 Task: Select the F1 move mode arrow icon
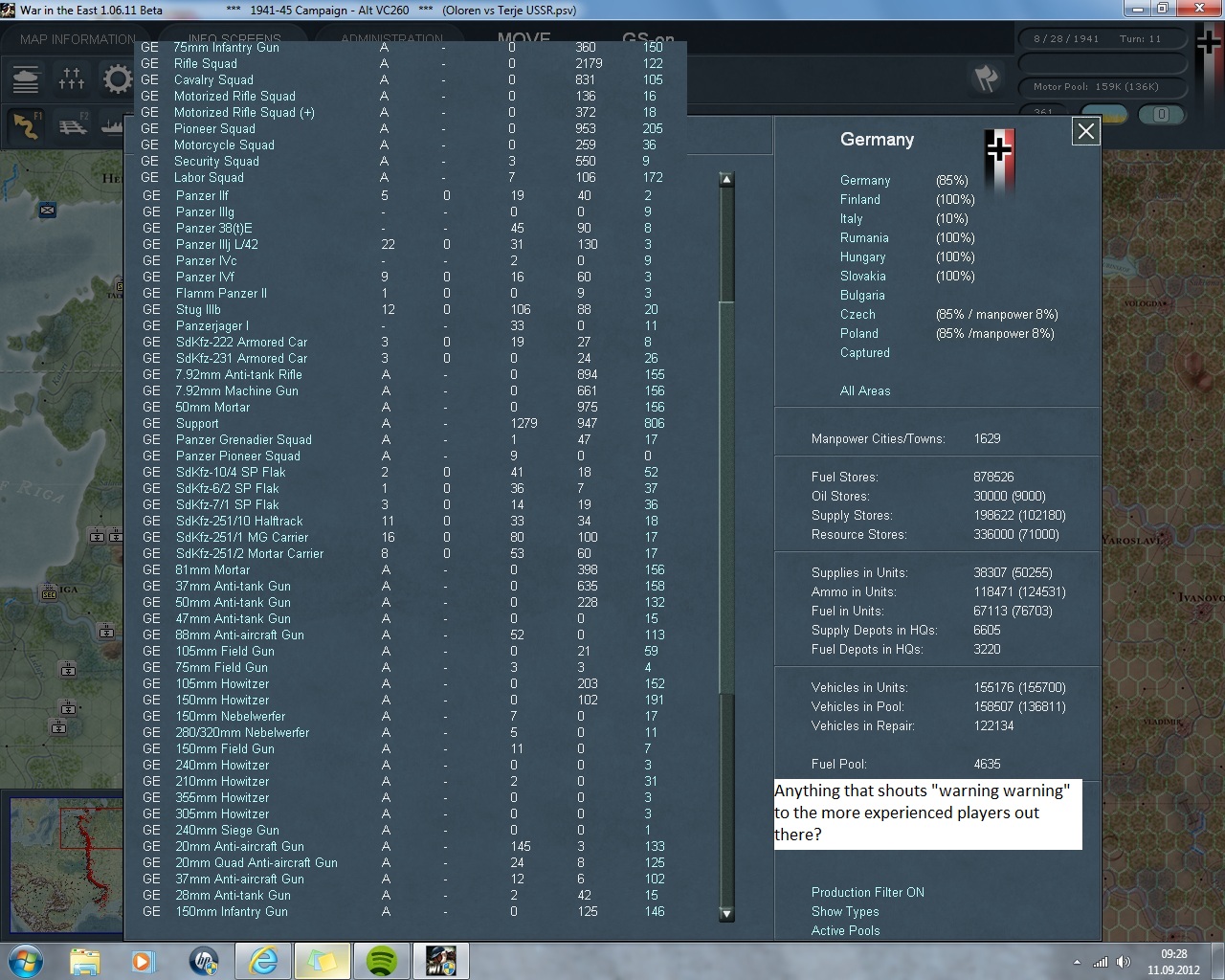27,125
